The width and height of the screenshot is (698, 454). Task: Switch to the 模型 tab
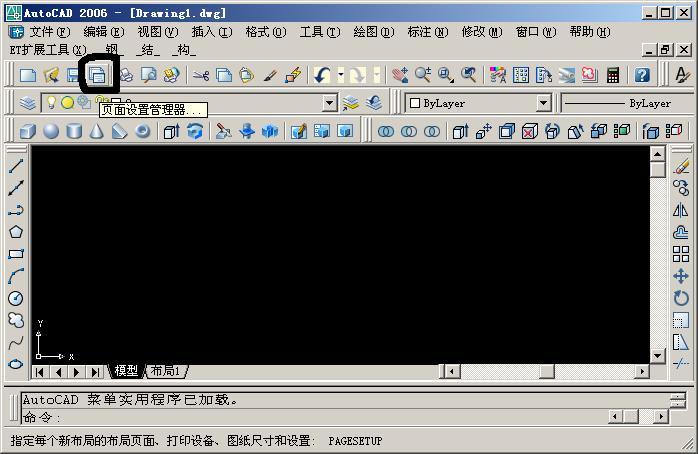pyautogui.click(x=126, y=371)
